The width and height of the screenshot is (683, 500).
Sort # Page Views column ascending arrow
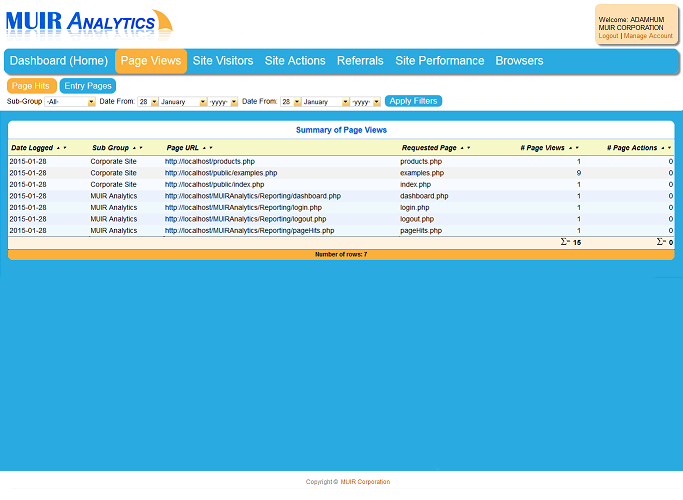tap(570, 148)
